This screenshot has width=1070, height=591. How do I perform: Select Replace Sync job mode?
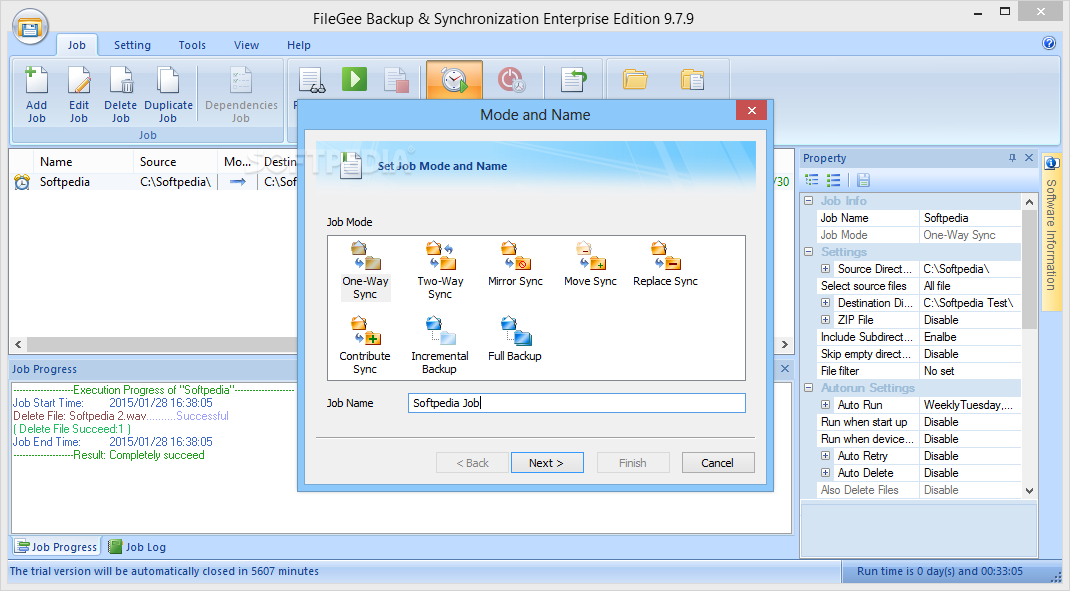point(665,265)
